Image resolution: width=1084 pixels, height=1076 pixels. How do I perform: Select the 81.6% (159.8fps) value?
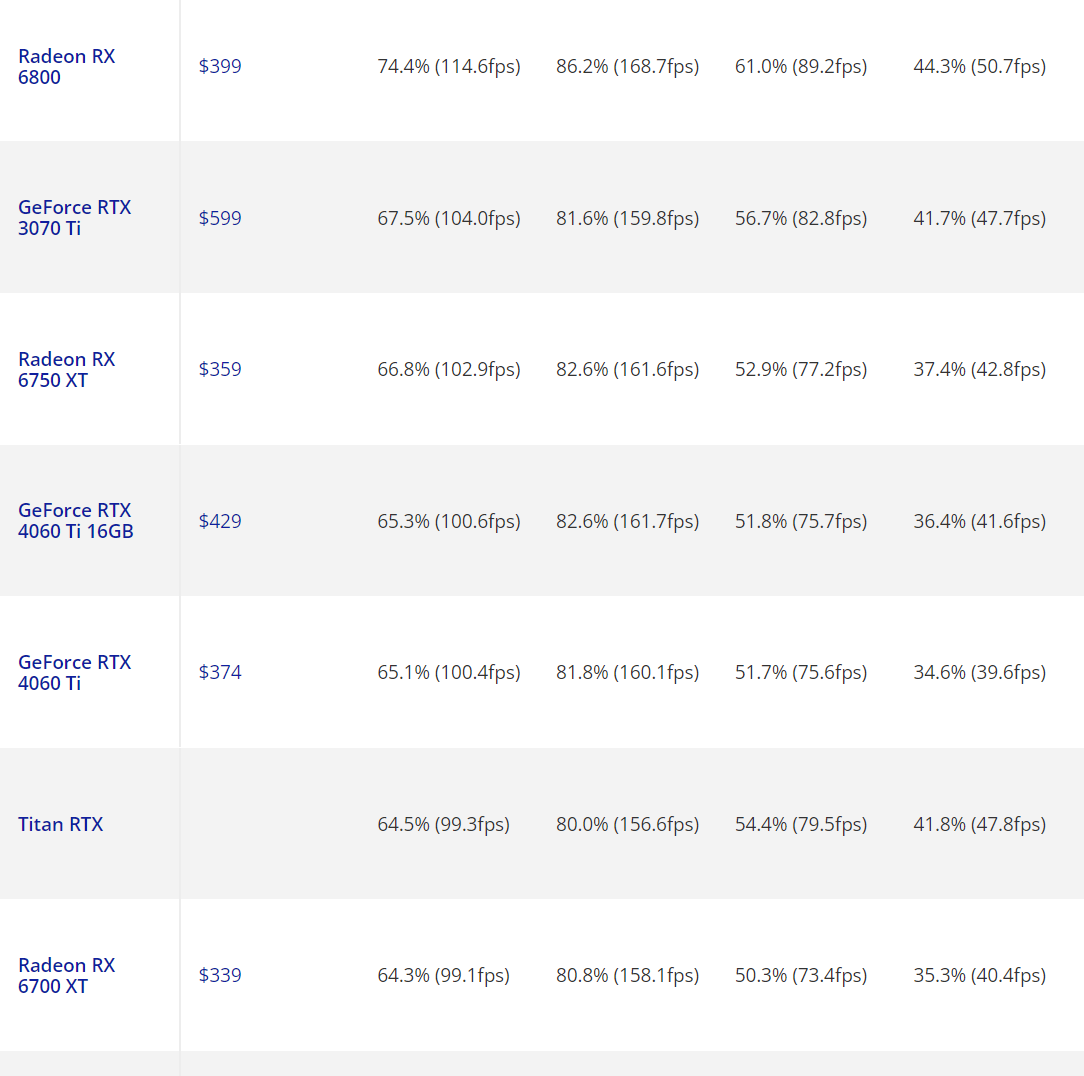(x=628, y=218)
